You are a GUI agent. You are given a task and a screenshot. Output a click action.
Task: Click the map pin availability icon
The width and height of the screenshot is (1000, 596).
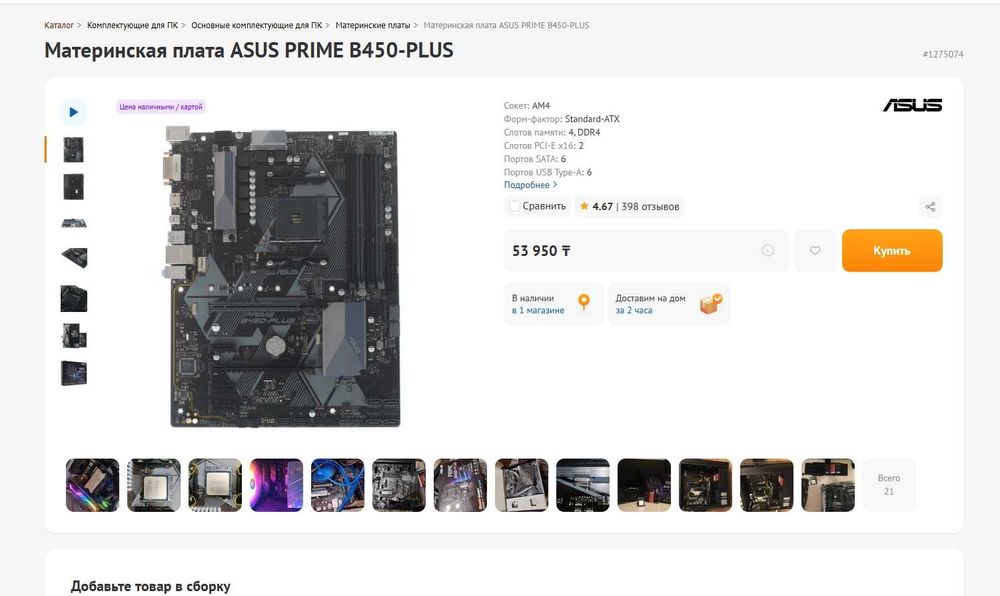coord(584,302)
